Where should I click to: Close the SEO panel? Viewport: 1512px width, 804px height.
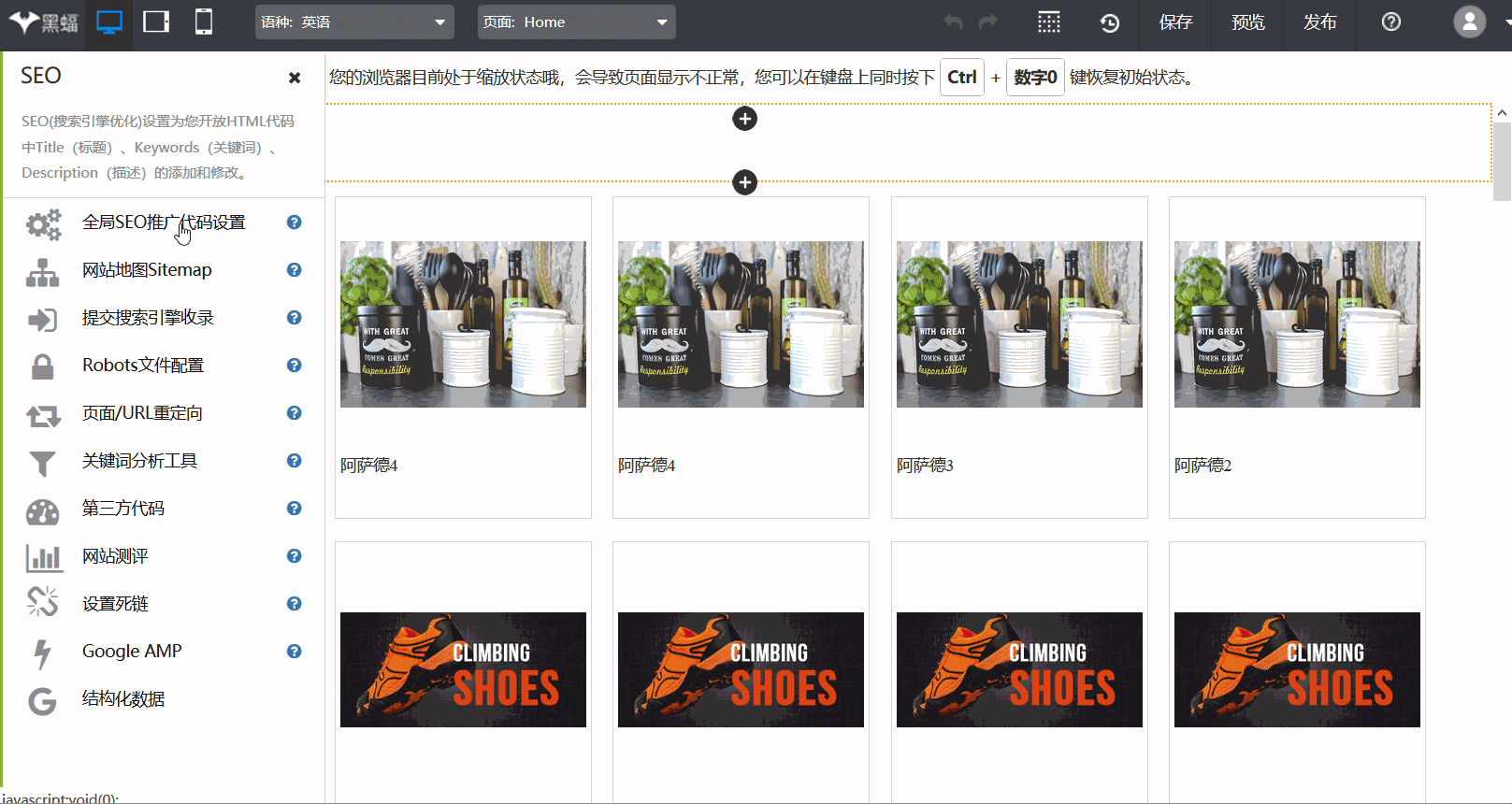click(295, 78)
